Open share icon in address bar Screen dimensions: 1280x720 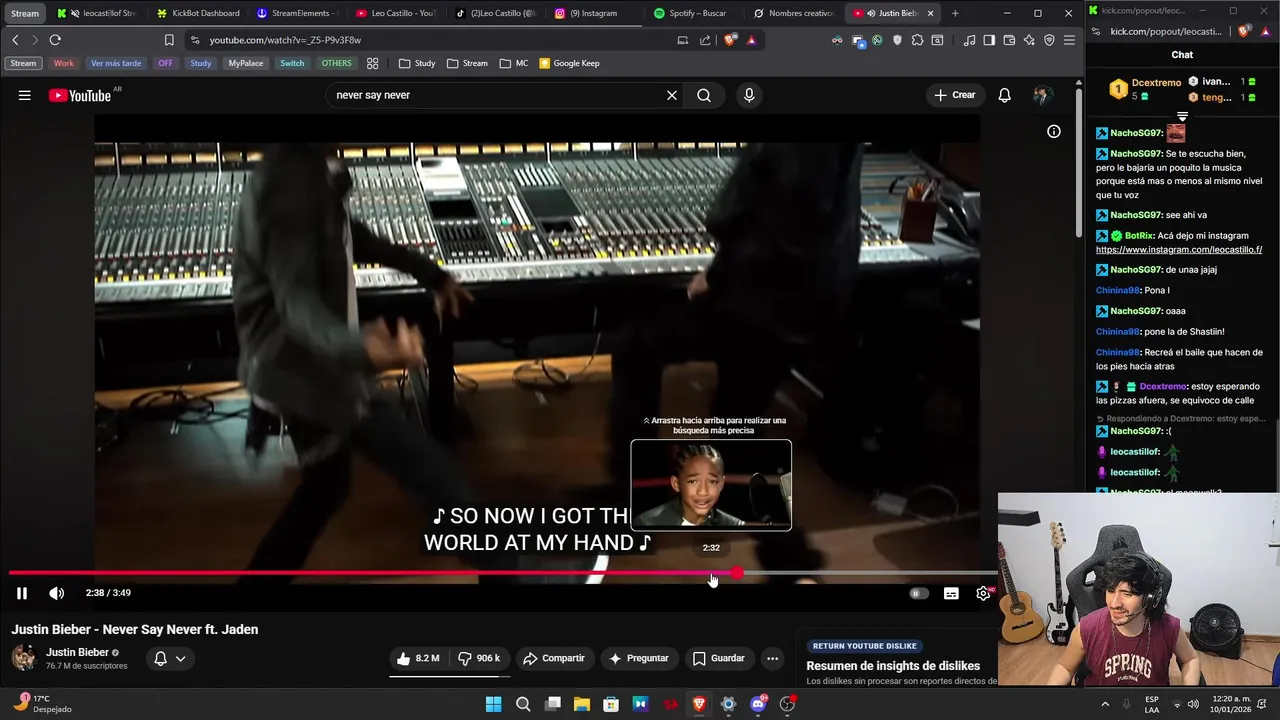tap(705, 40)
